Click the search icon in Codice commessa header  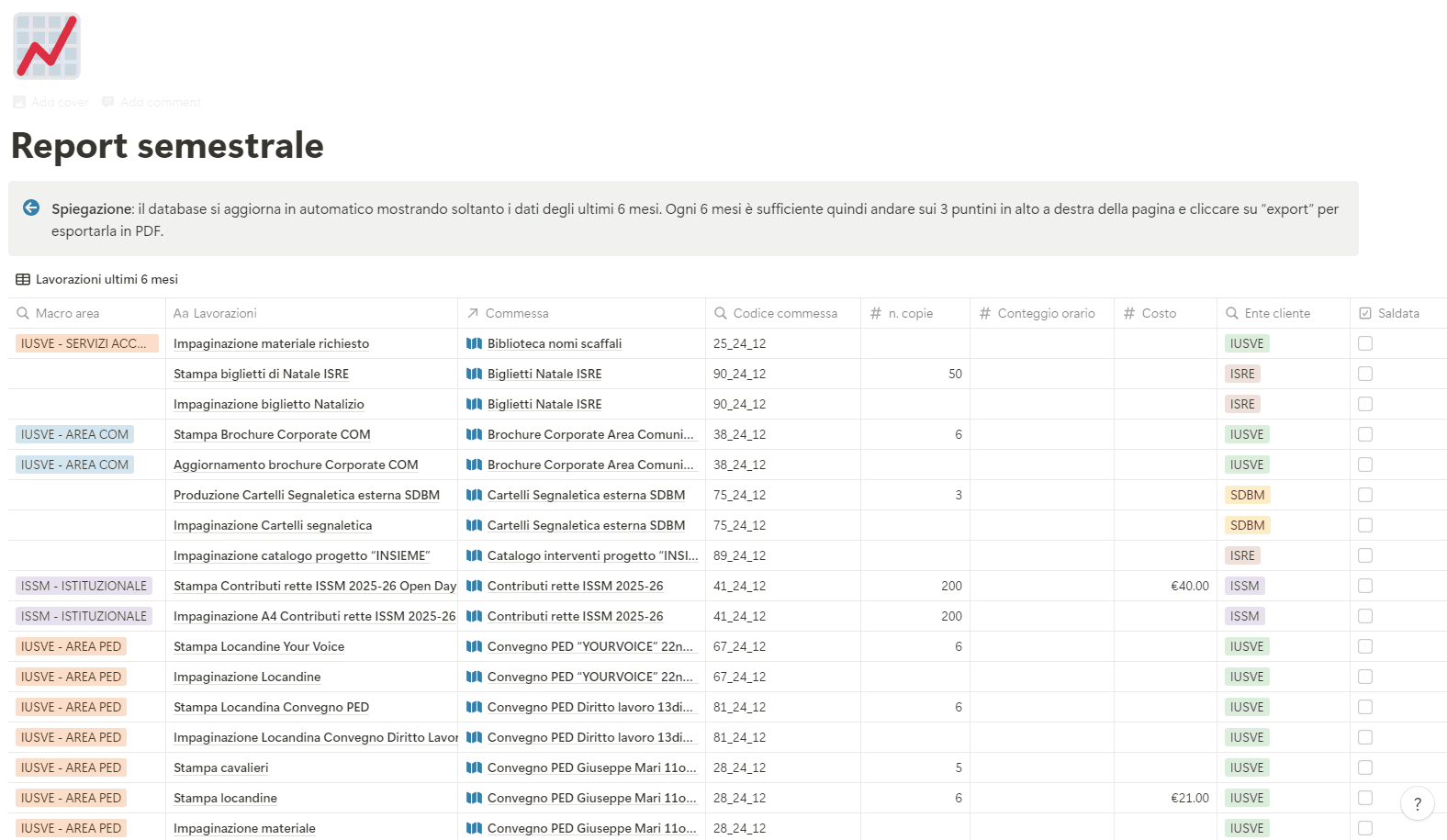point(721,313)
